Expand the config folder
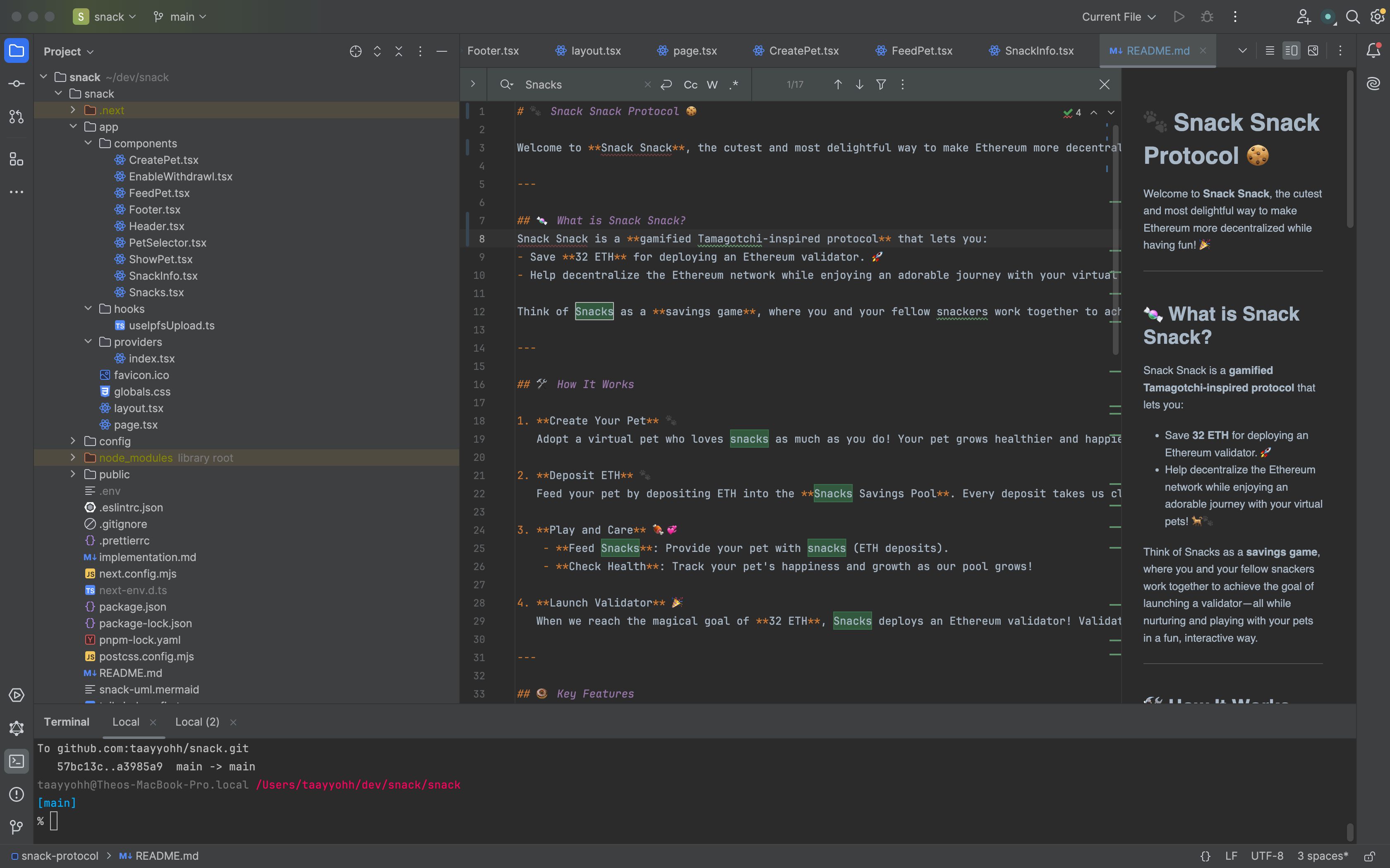Image resolution: width=1390 pixels, height=868 pixels. tap(73, 441)
